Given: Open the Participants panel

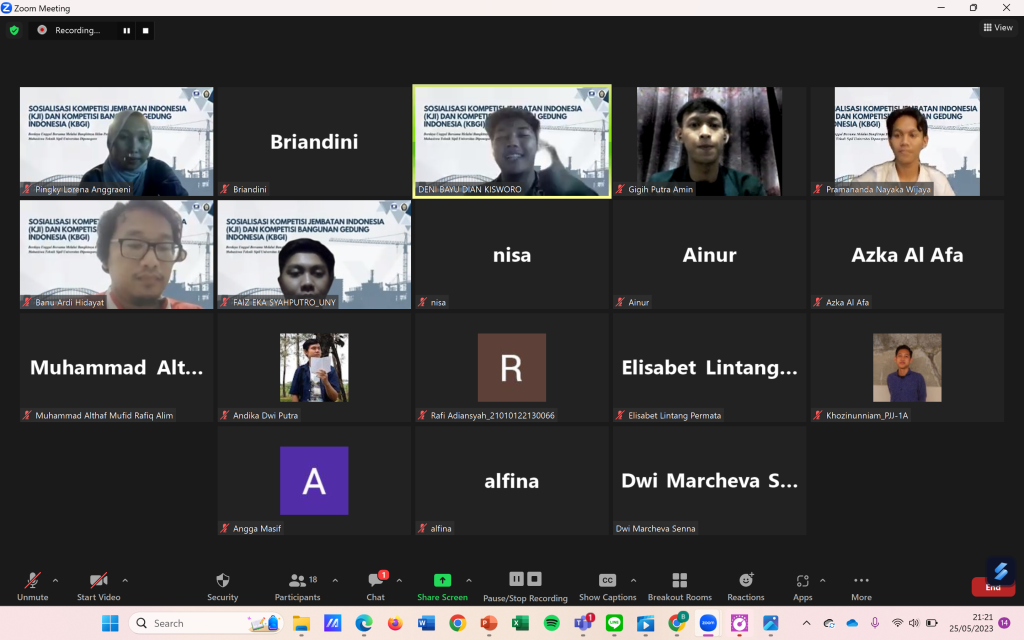Looking at the screenshot, I should pos(297,585).
